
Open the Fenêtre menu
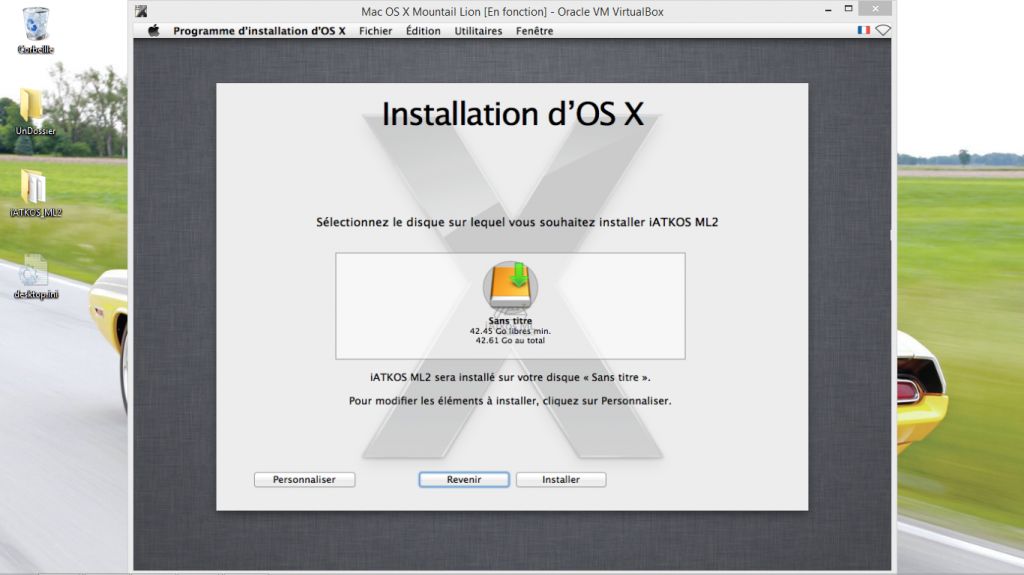point(534,31)
